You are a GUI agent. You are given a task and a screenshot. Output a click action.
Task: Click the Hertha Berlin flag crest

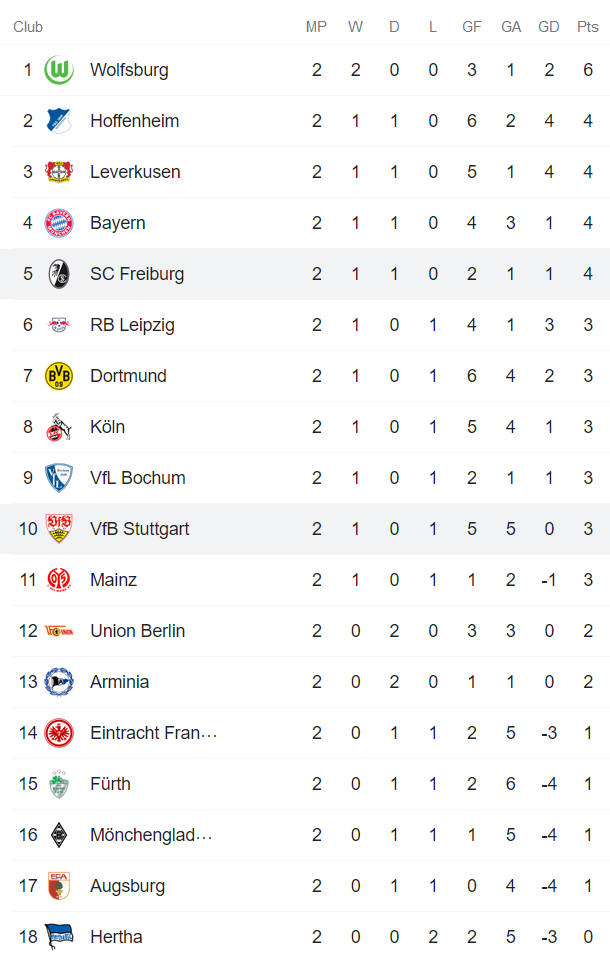(x=57, y=937)
